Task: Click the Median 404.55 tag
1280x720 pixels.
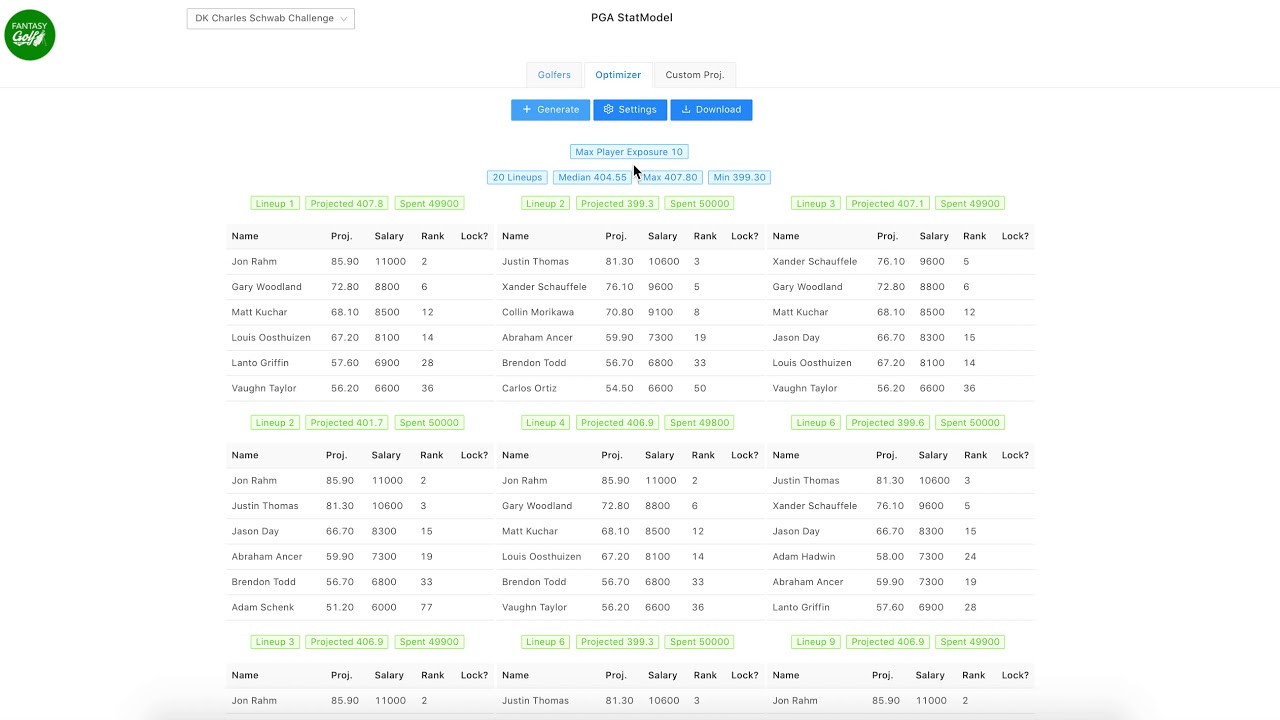Action: (x=592, y=177)
